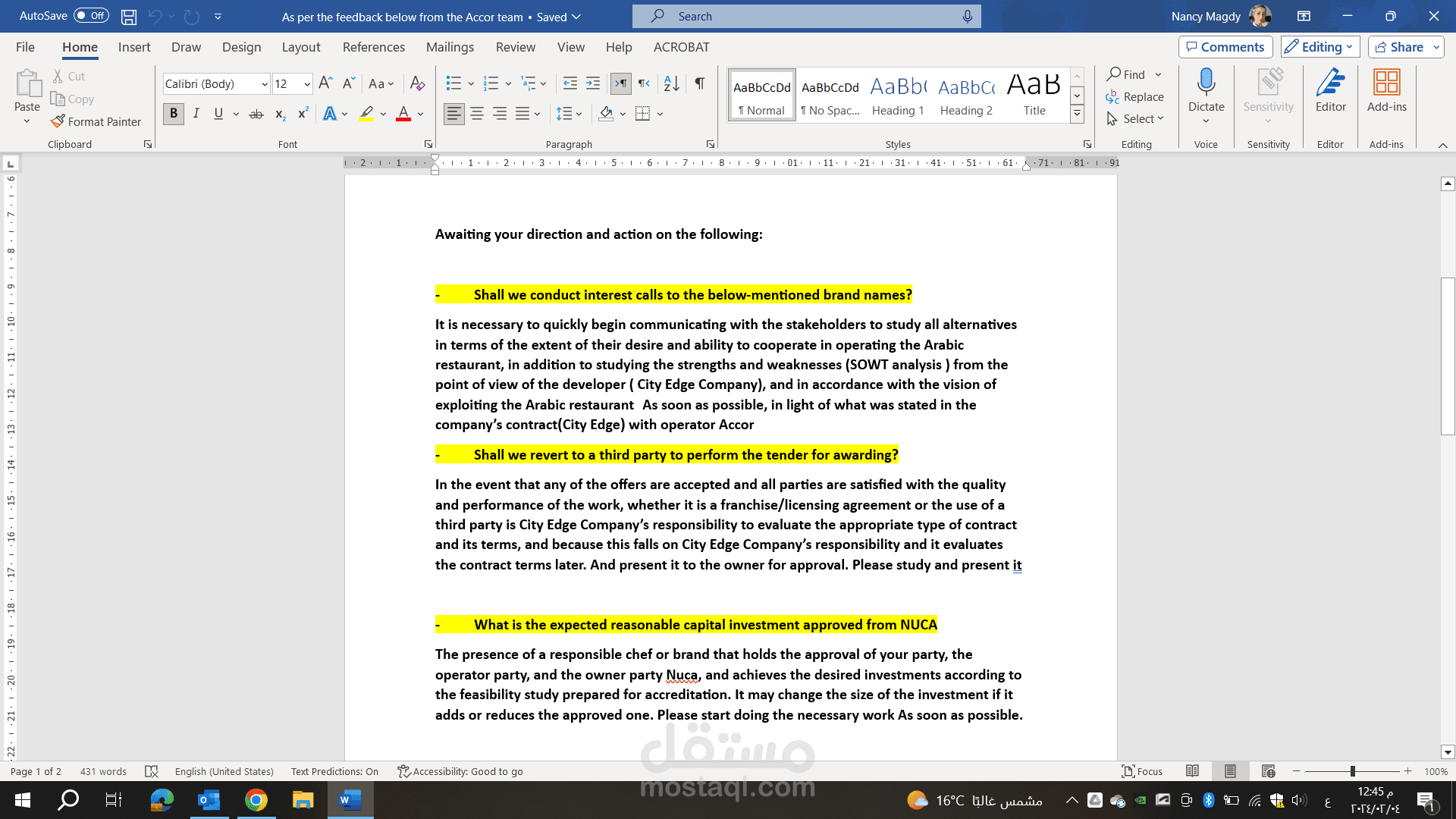The image size is (1456, 819).
Task: Apply the Title style
Action: point(1034,96)
